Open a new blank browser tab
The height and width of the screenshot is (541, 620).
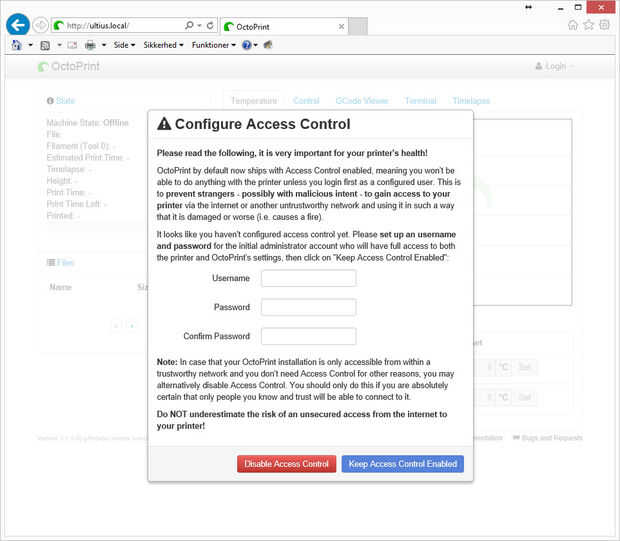click(358, 26)
